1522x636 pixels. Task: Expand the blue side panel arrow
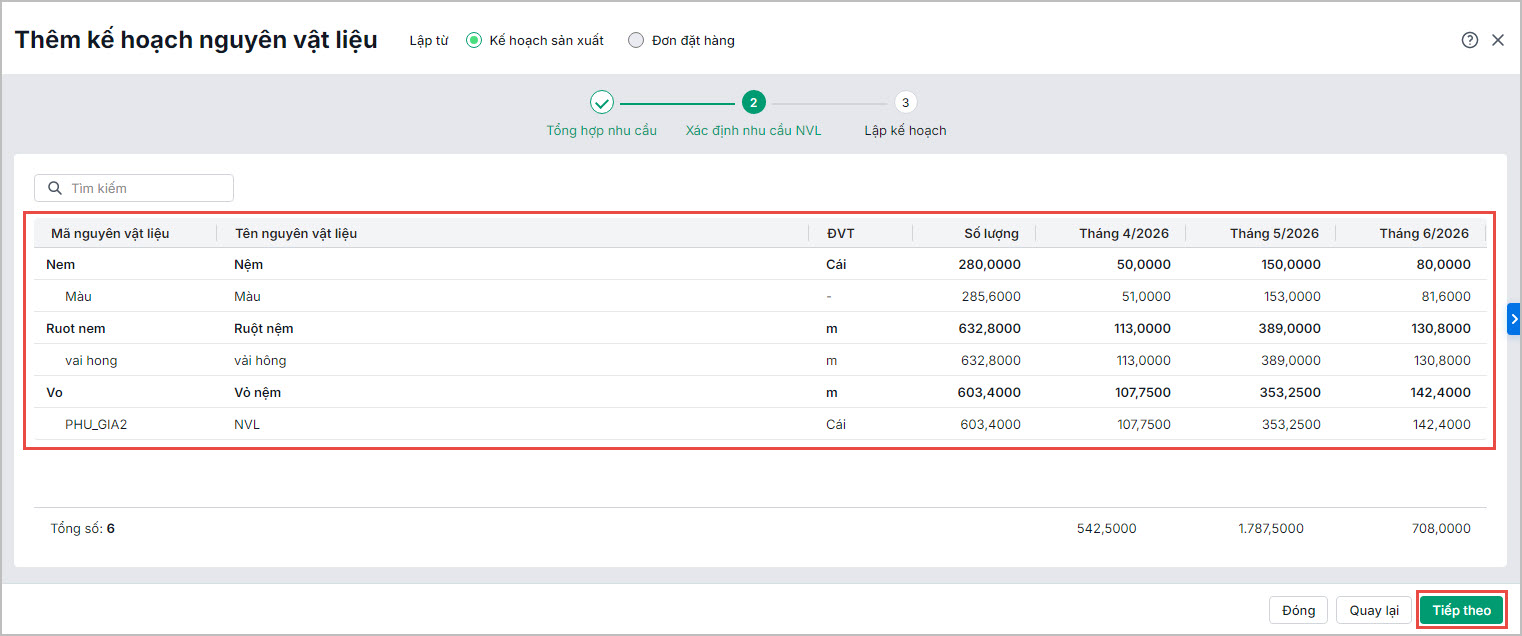1514,319
